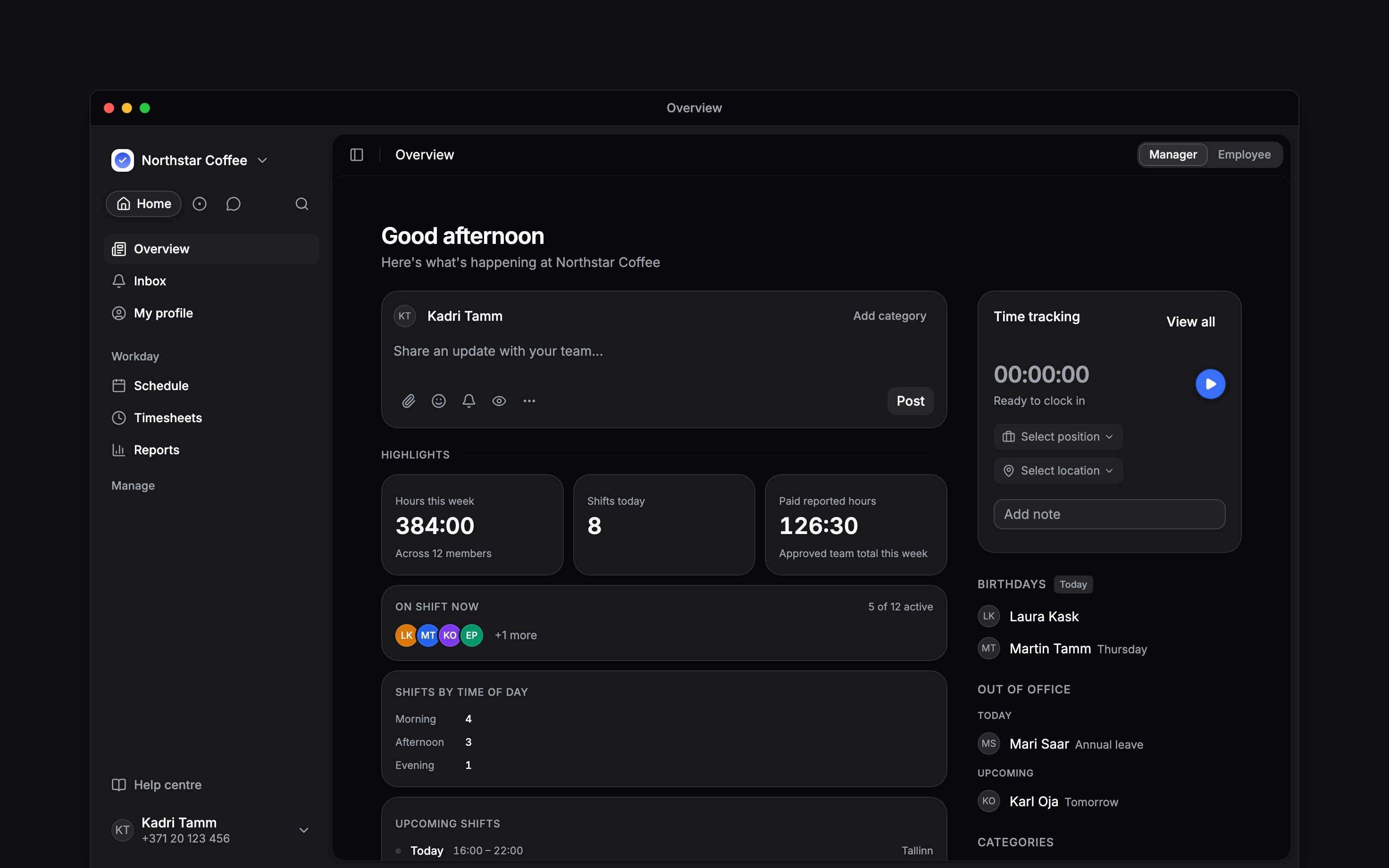Expand the Northstar Coffee workspace dropdown

[262, 160]
